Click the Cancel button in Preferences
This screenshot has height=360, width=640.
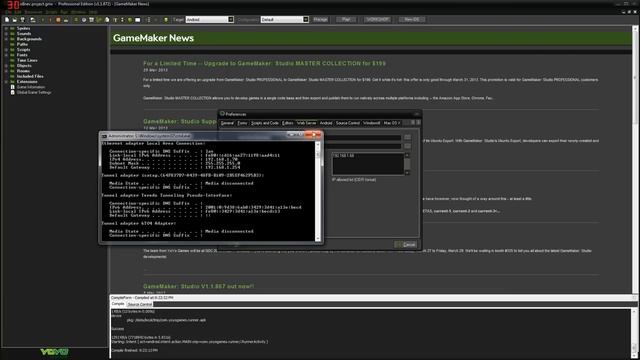point(406,244)
